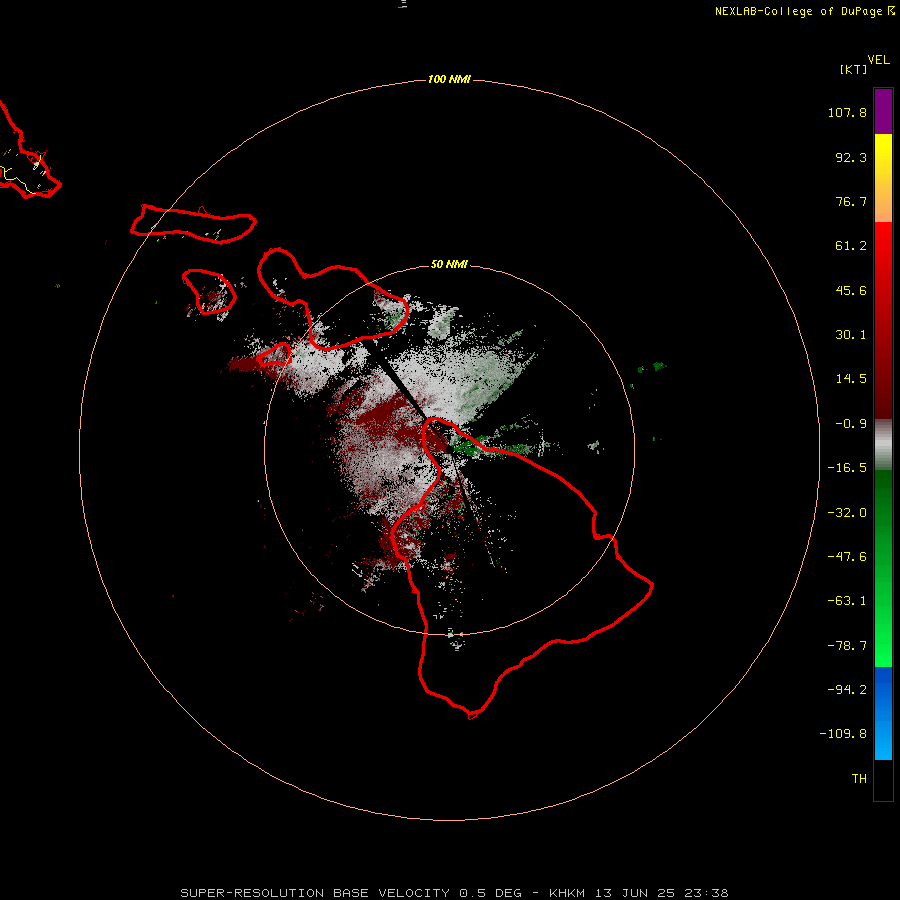900x900 pixels.
Task: Select the -0.9 scale value
Action: (851, 424)
